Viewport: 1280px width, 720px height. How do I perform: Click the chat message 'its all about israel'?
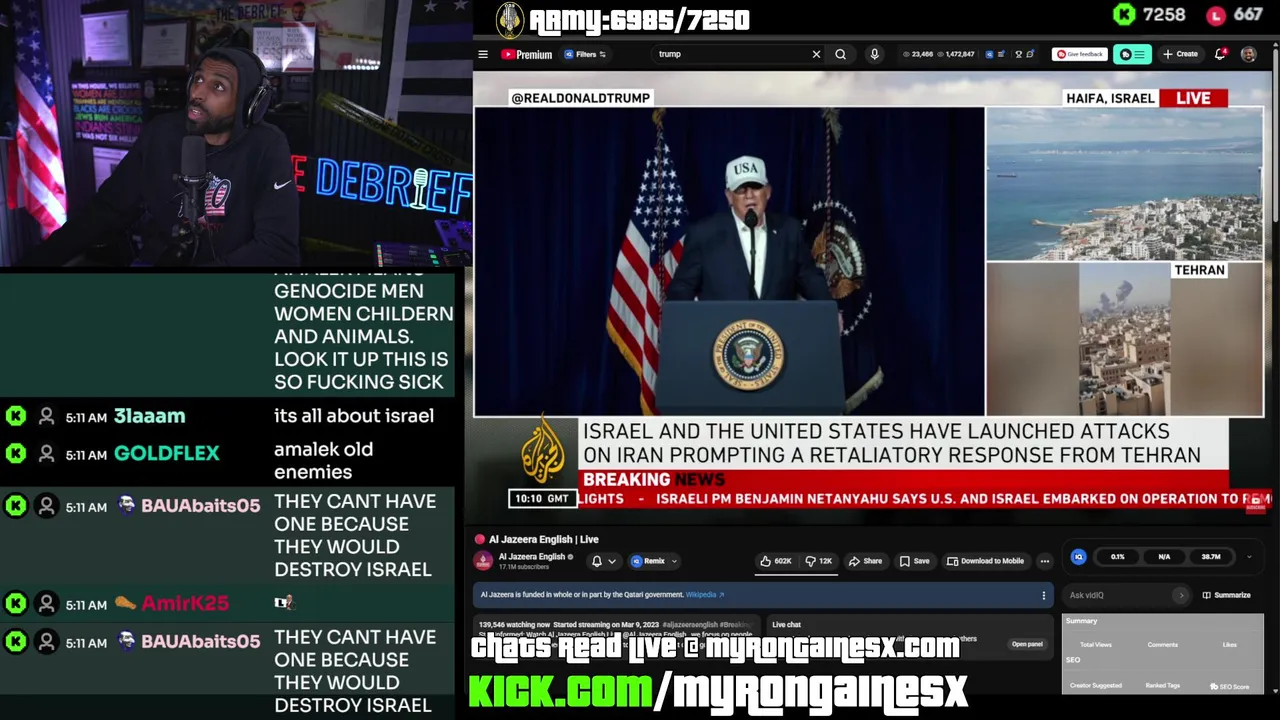coord(354,416)
